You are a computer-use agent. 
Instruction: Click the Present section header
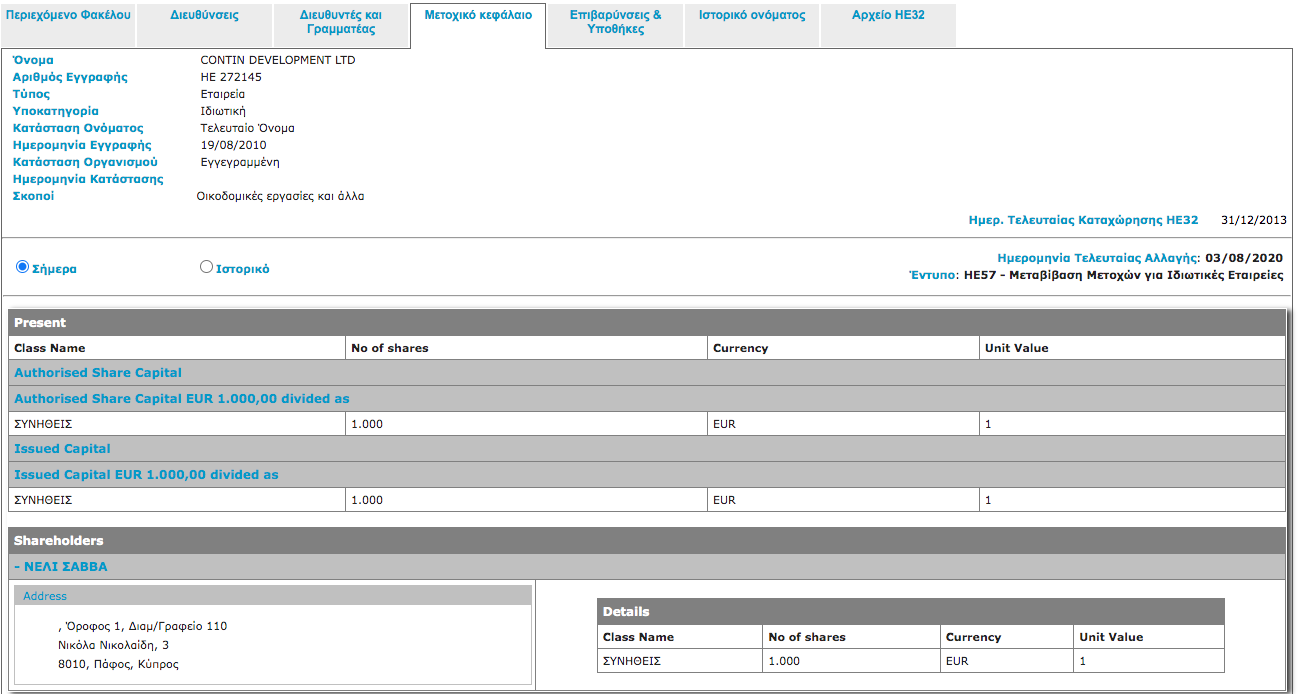[40, 323]
